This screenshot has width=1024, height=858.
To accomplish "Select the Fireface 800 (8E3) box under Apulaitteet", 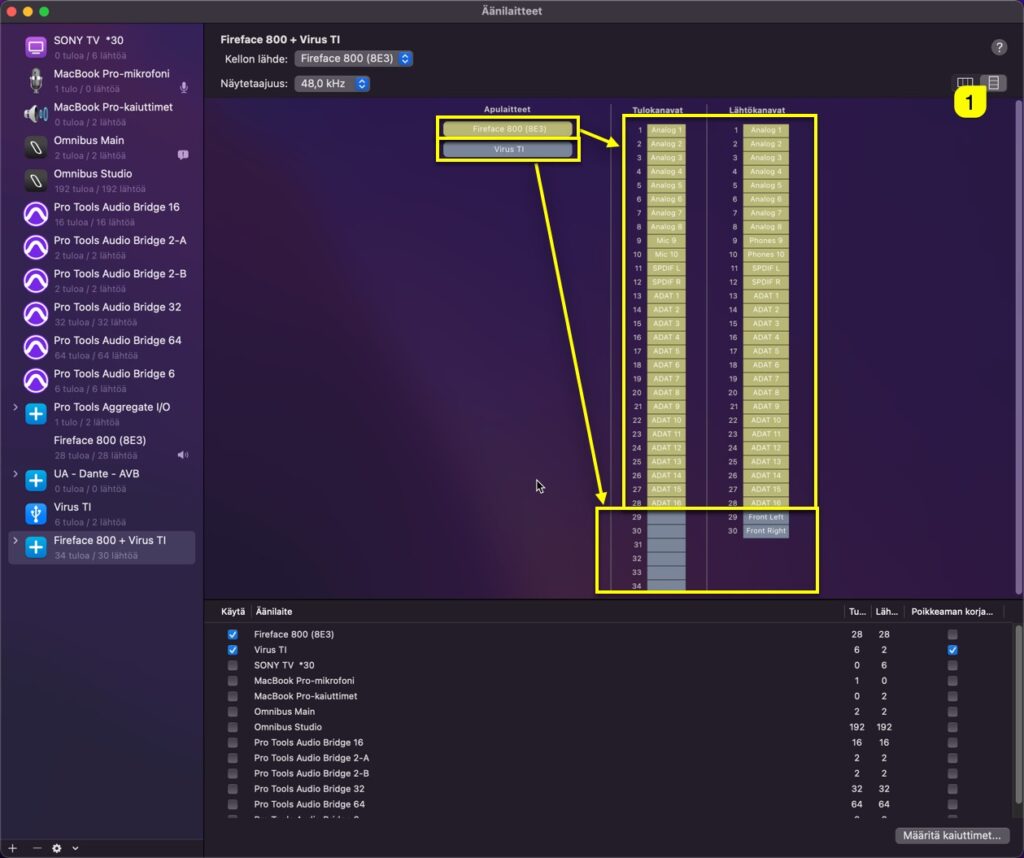I will 508,128.
